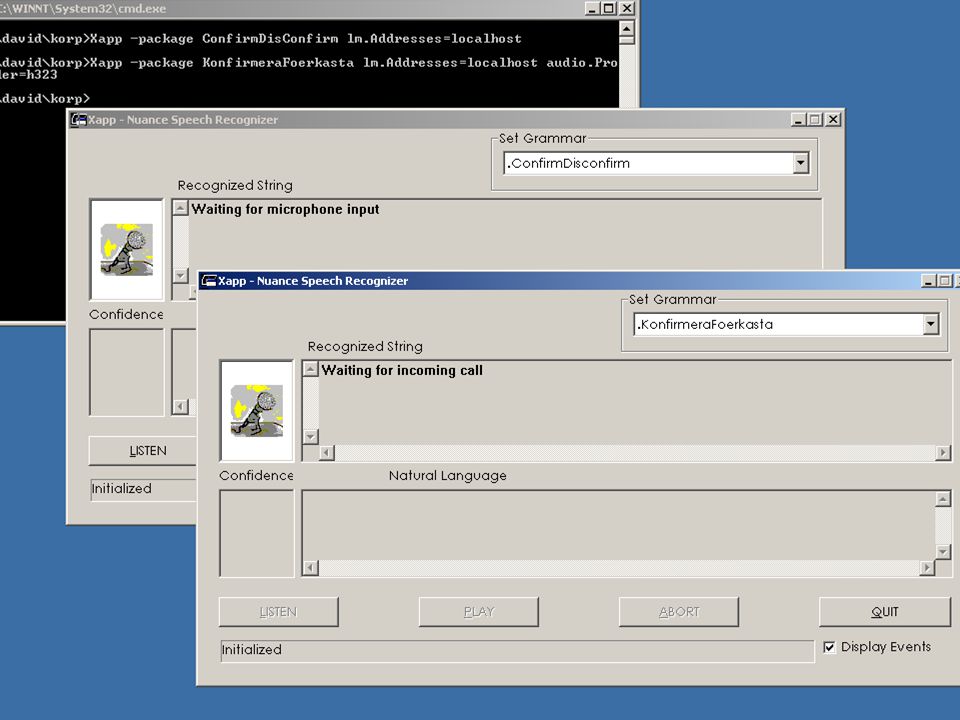Click the 'Waiting for incoming call' text
The height and width of the screenshot is (720, 960).
coord(402,370)
